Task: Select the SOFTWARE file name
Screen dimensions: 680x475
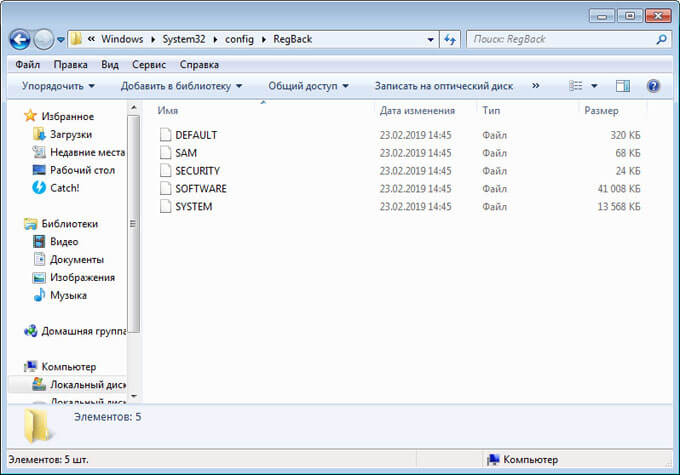Action: click(201, 188)
